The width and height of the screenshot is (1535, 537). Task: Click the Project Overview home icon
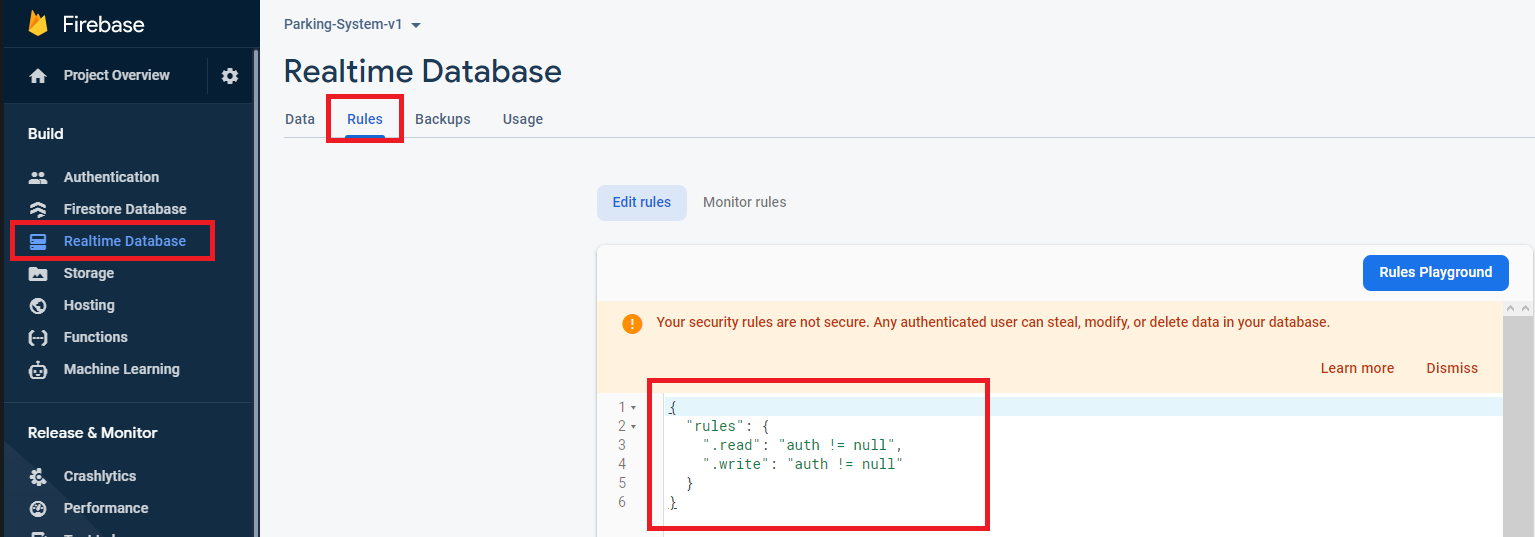pos(38,76)
